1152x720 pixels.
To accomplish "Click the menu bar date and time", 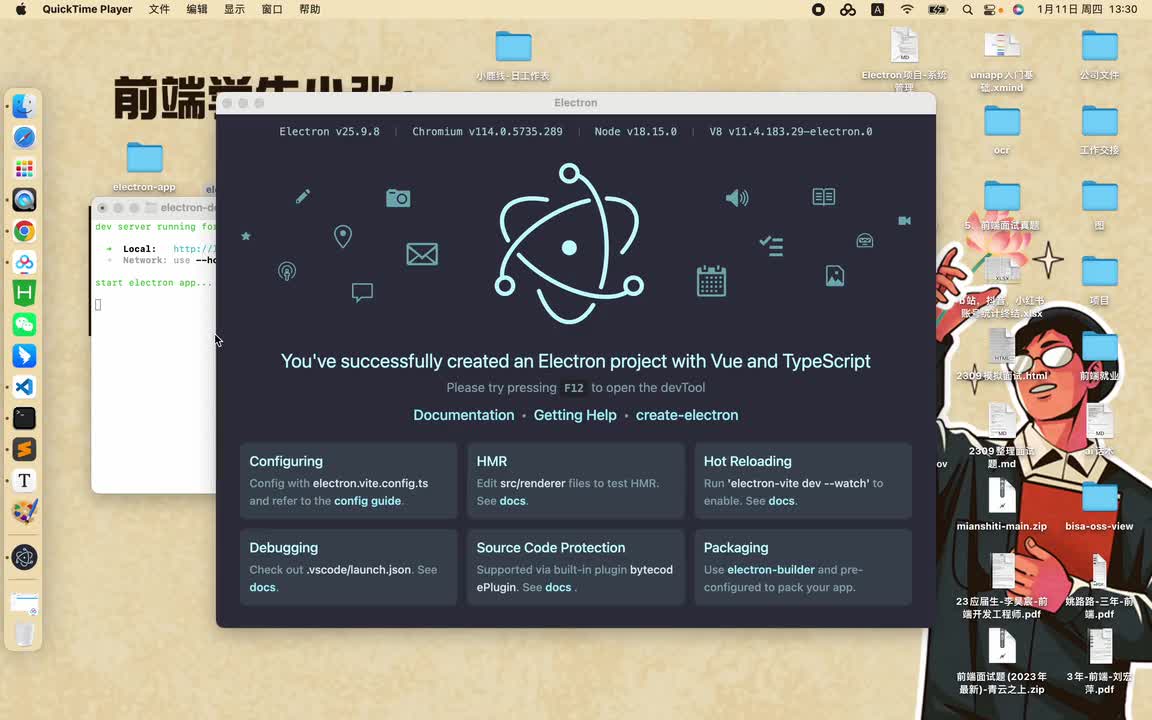I will point(1087,10).
